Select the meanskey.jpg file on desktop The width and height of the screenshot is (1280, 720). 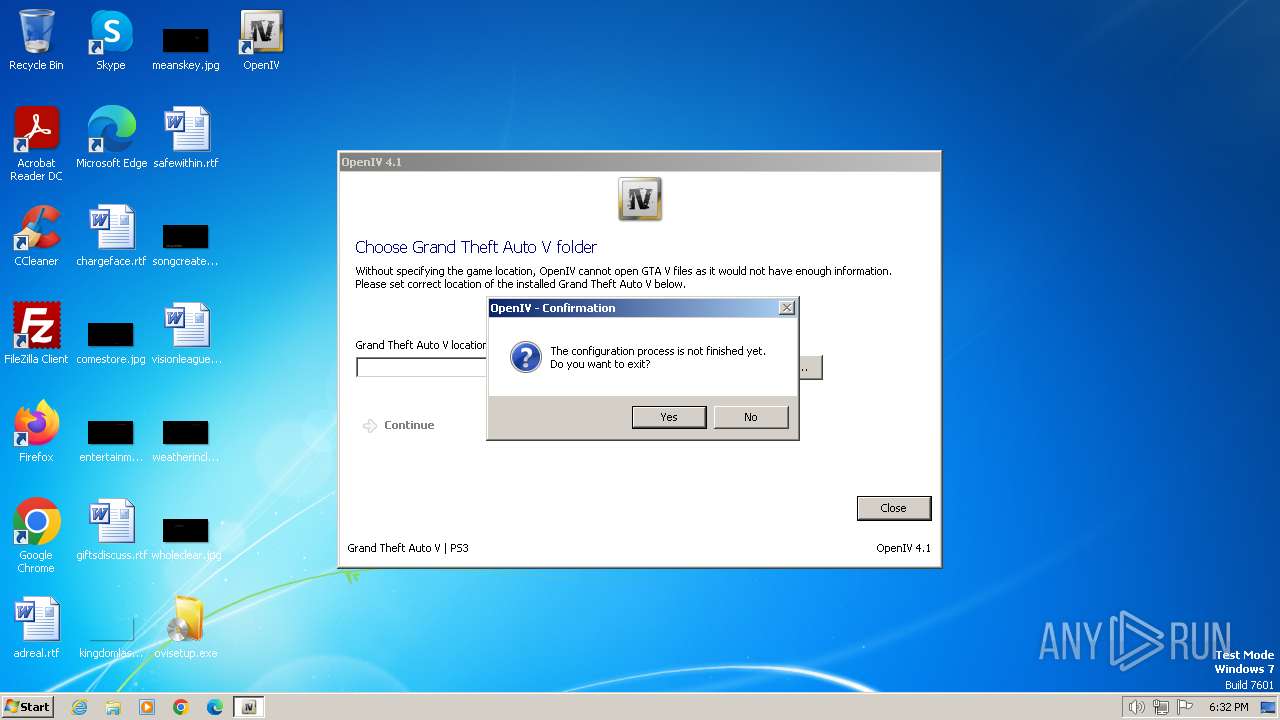pyautogui.click(x=186, y=46)
